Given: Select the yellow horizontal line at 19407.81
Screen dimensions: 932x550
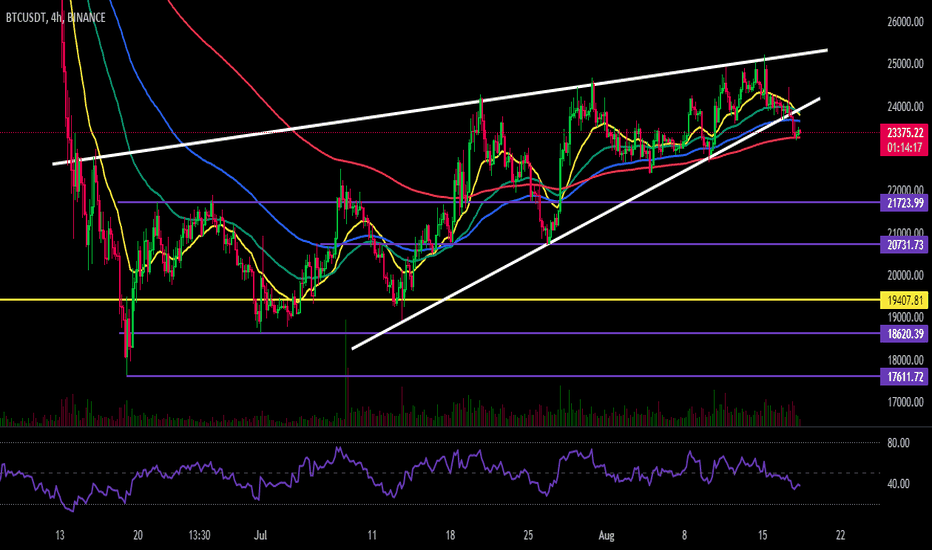Looking at the screenshot, I should coord(440,300).
